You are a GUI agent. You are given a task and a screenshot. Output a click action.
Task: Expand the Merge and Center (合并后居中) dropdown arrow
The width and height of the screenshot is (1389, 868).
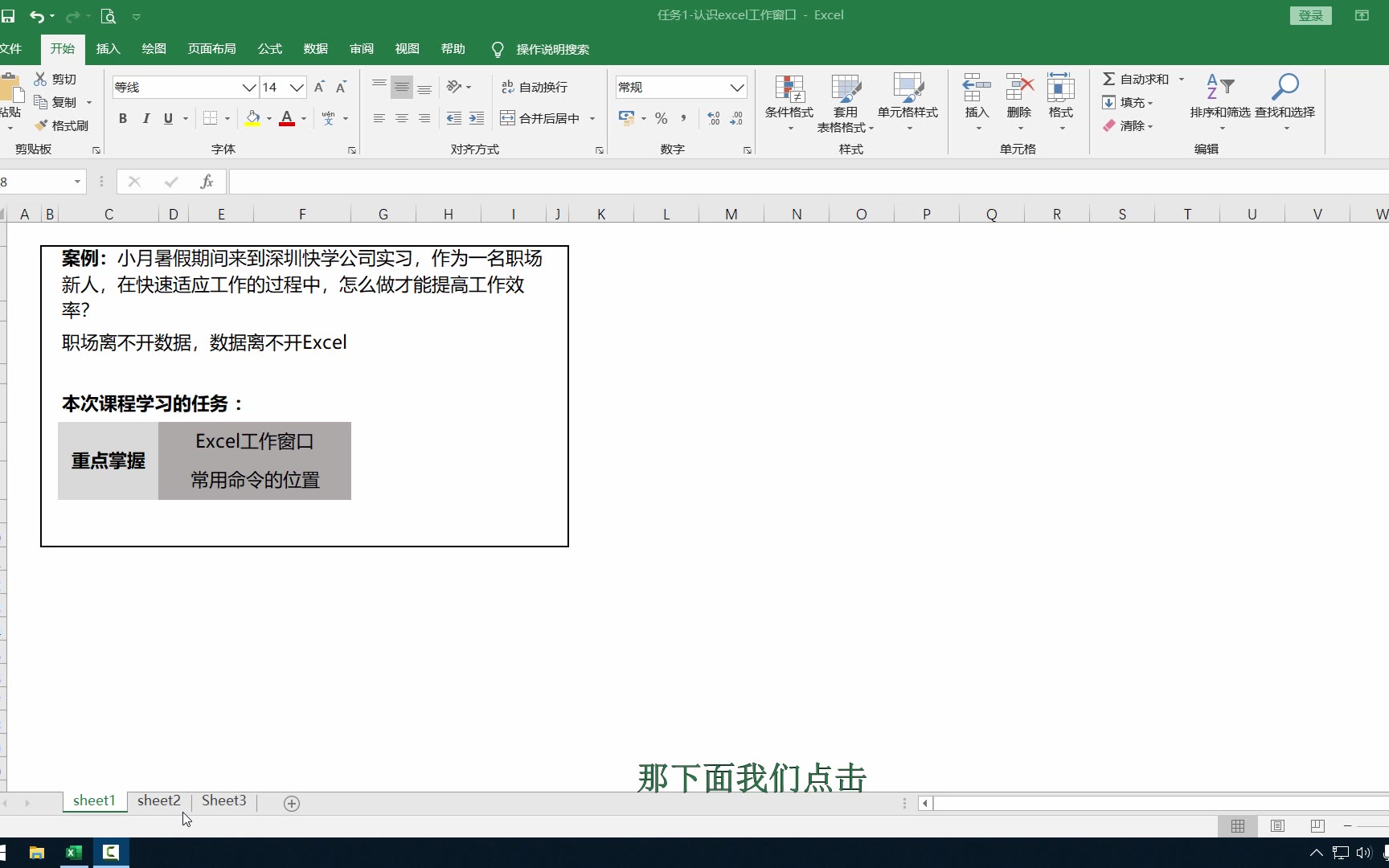coord(592,118)
